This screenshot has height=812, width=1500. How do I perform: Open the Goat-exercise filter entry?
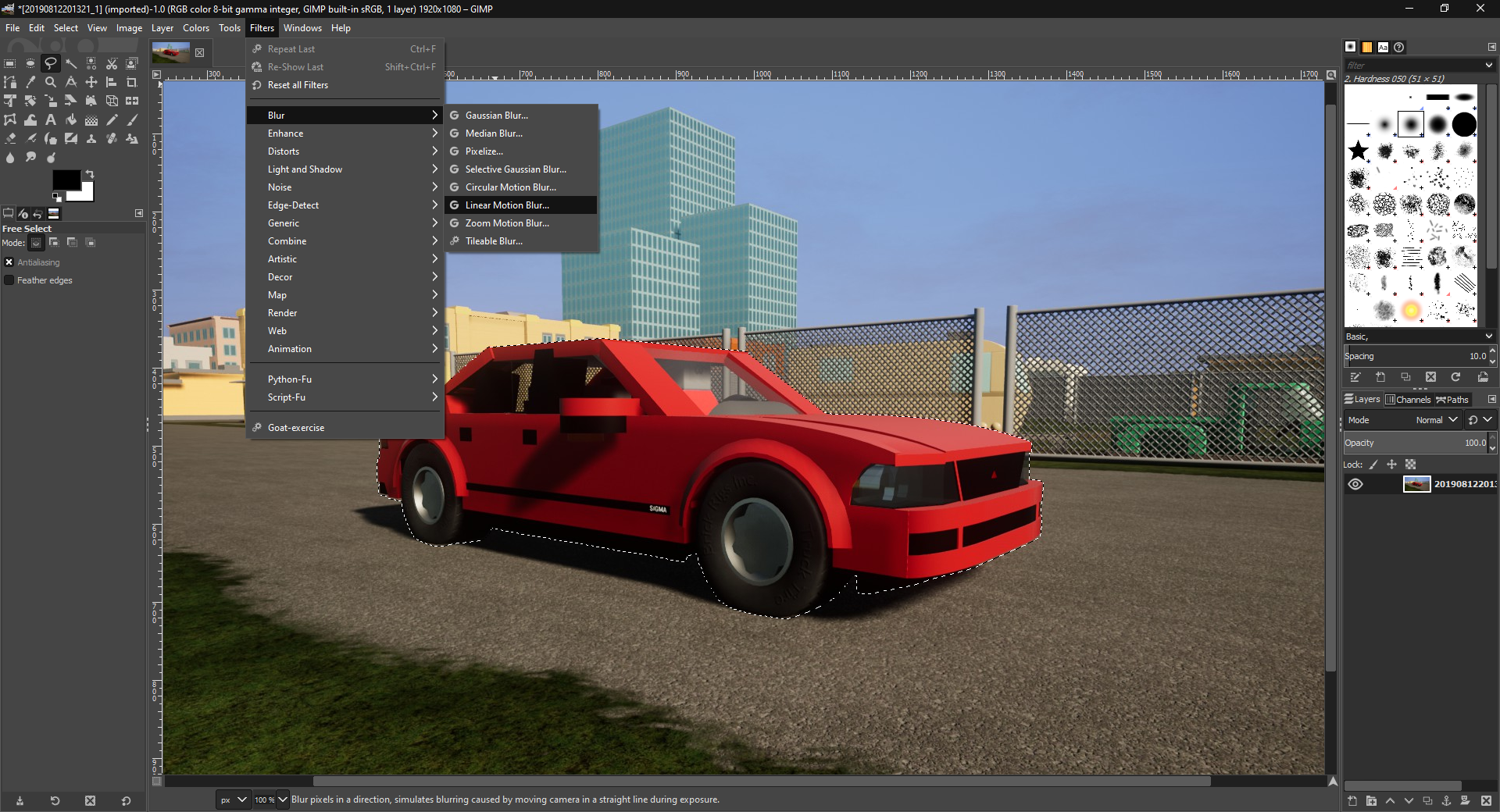[296, 428]
